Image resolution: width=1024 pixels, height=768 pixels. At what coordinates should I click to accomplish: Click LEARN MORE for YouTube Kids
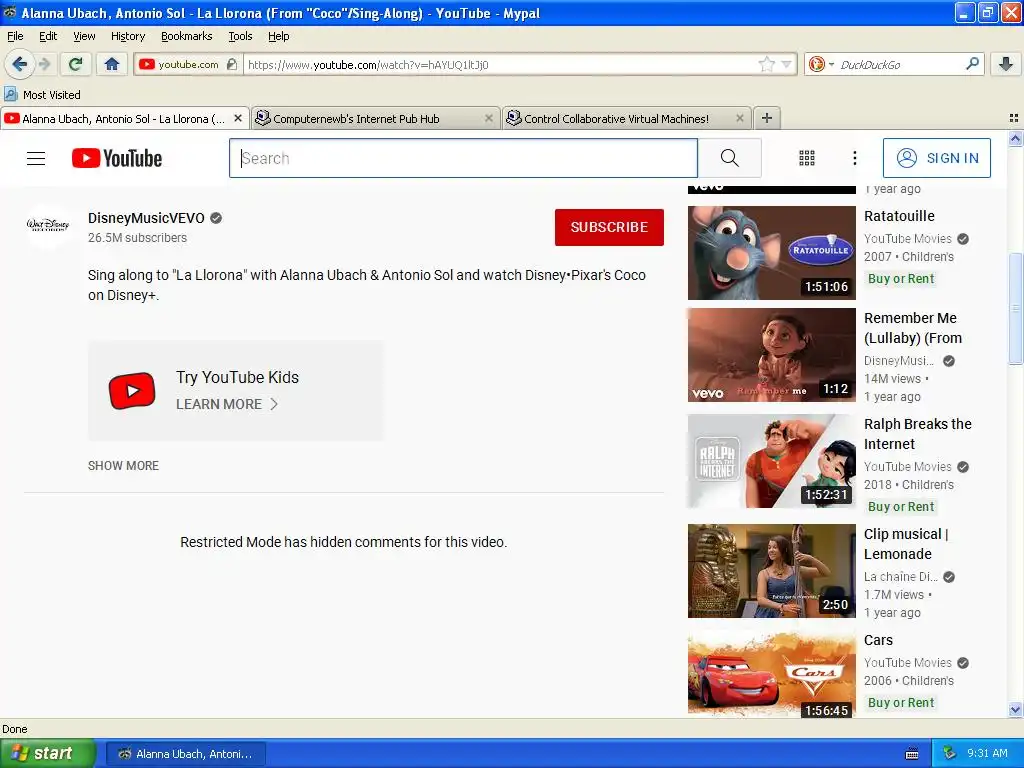tap(227, 404)
